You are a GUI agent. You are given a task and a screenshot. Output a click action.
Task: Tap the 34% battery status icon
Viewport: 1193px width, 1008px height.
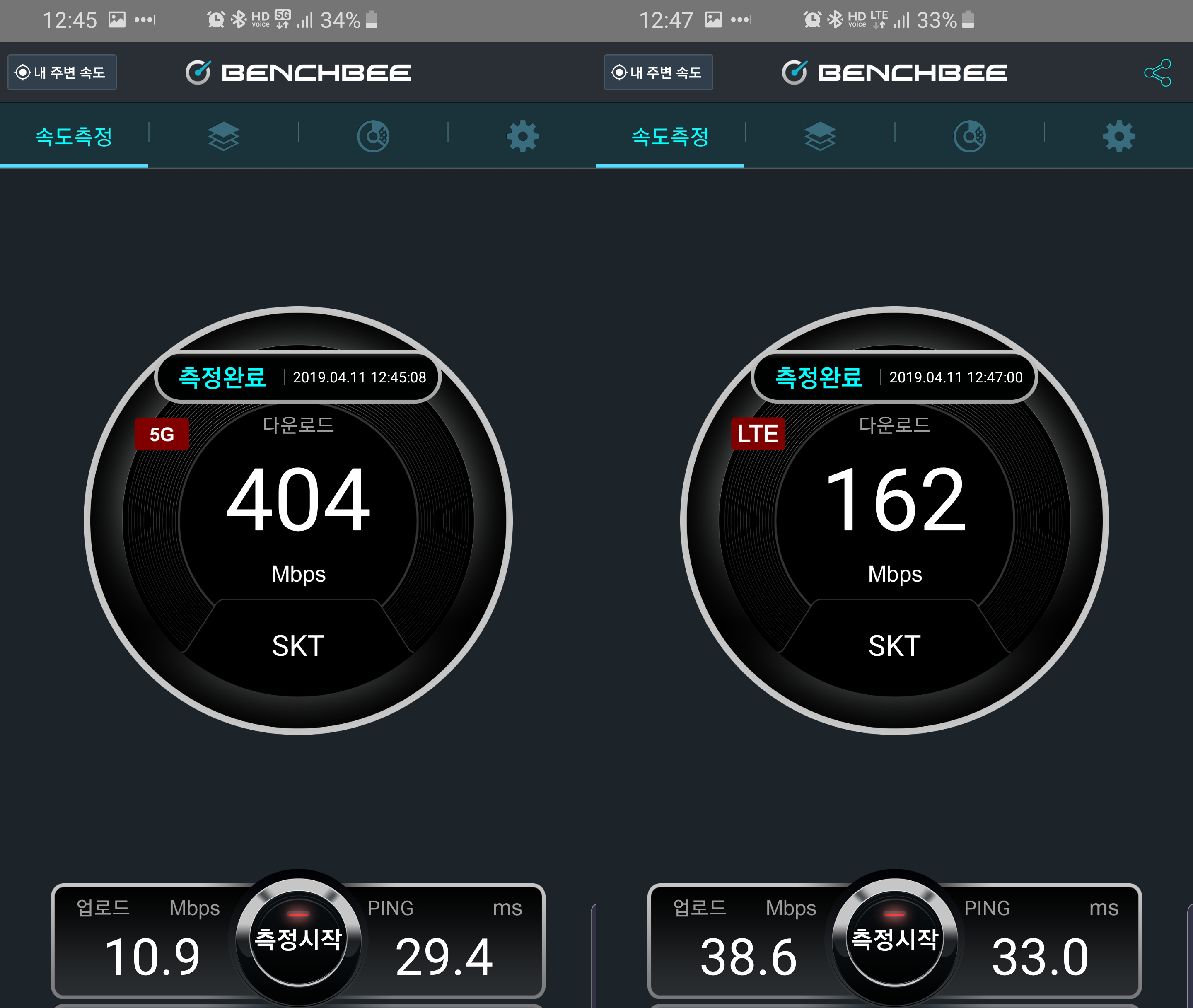tap(372, 20)
